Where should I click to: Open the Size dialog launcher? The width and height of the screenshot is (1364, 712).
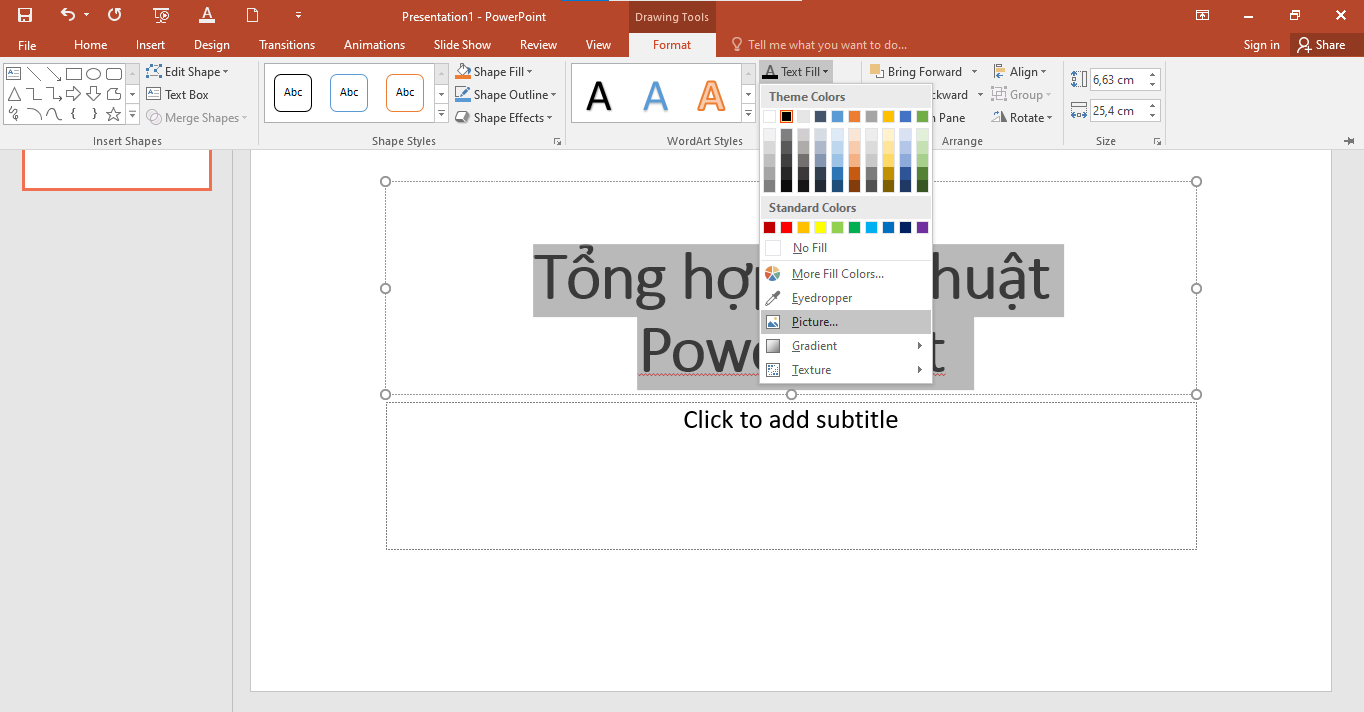coord(1157,142)
